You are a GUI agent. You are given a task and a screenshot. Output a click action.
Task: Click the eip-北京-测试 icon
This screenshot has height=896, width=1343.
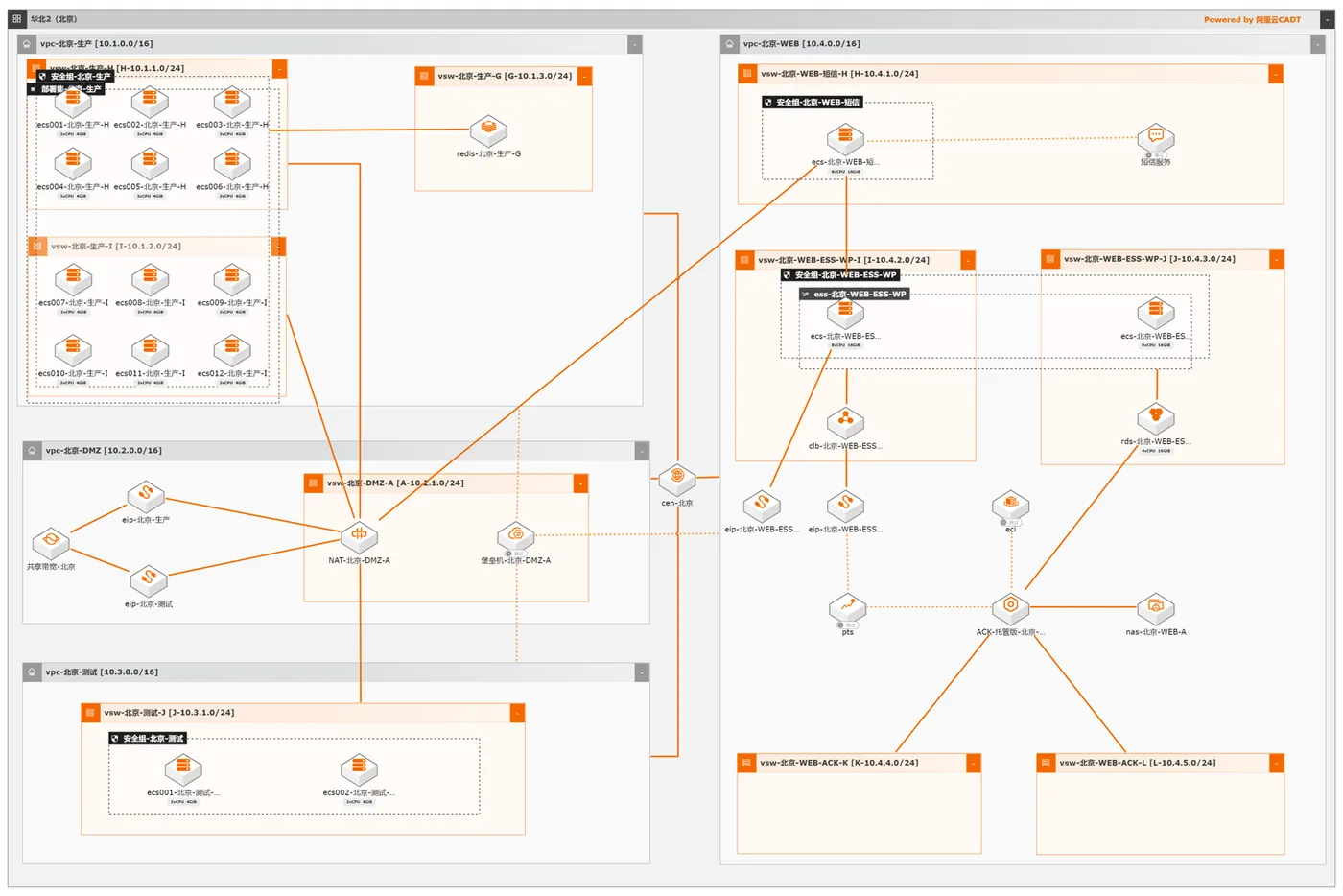pyautogui.click(x=148, y=580)
